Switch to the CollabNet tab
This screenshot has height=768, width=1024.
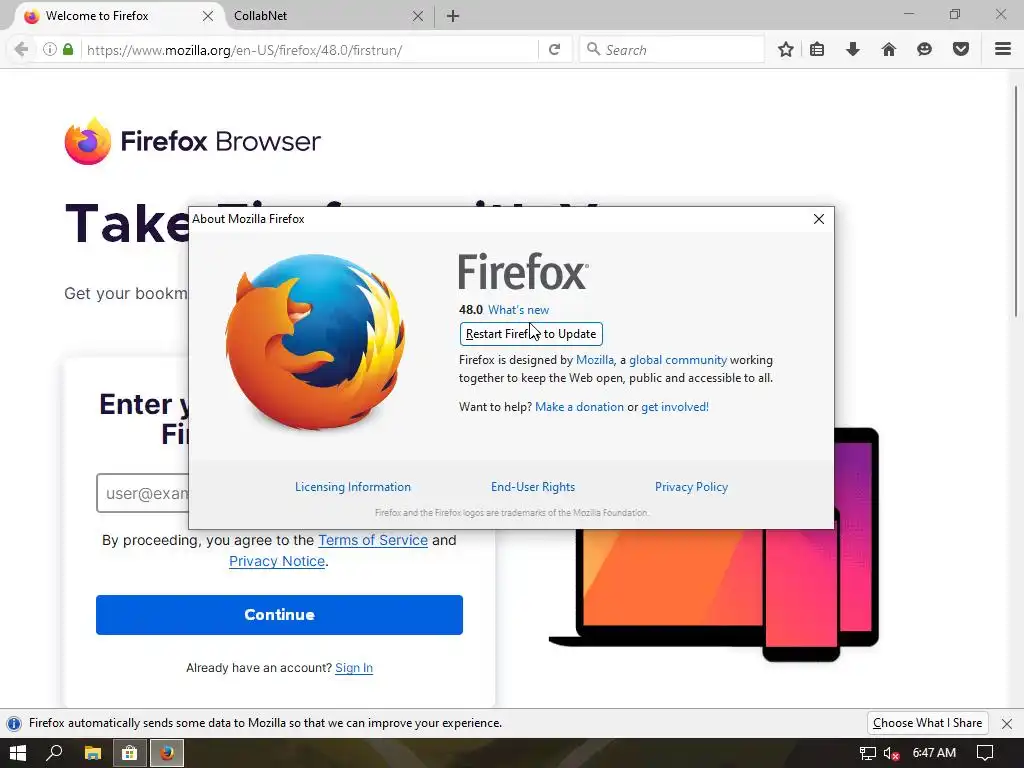coord(327,16)
